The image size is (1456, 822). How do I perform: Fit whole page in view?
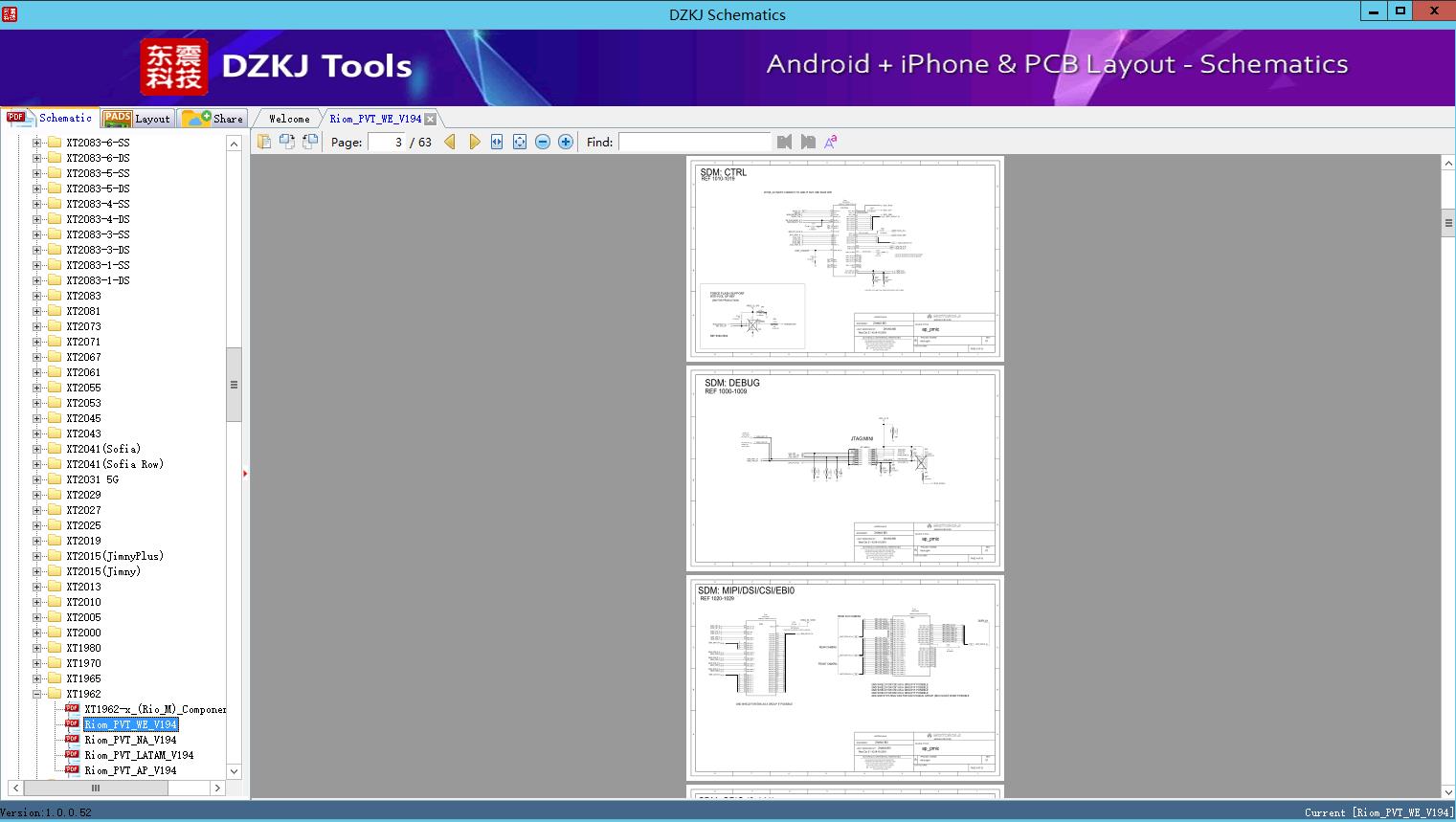520,142
